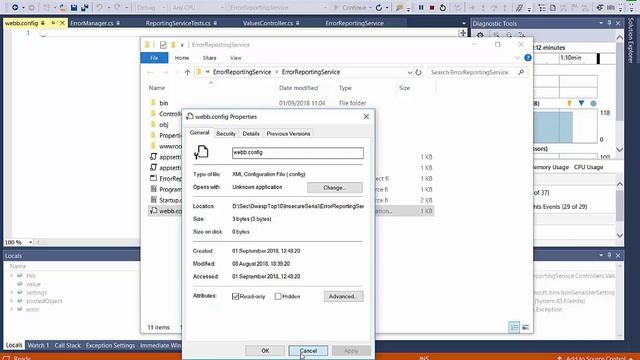
Task: Select the obj folder in Explorer
Action: 164,125
